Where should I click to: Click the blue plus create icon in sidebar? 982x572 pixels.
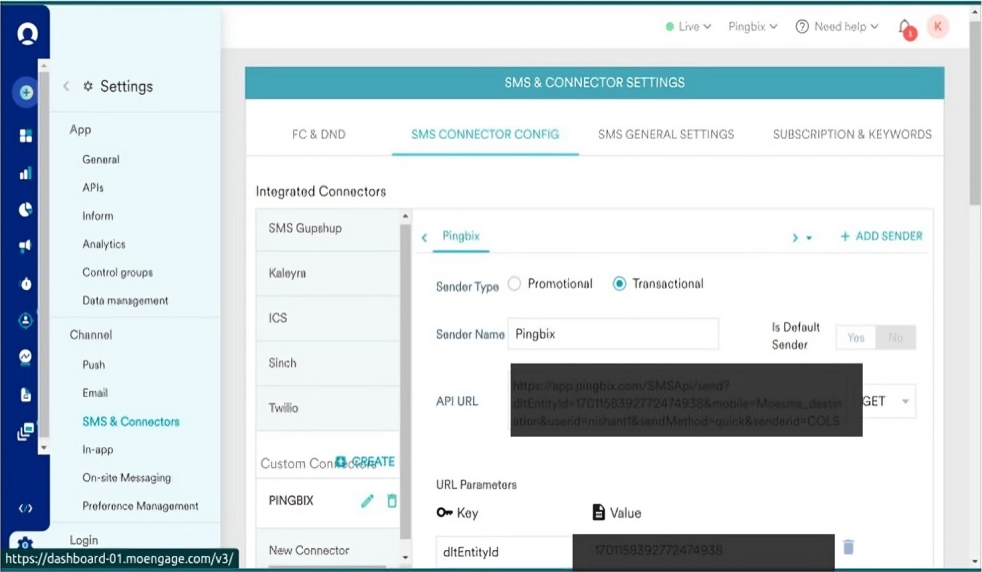26,93
